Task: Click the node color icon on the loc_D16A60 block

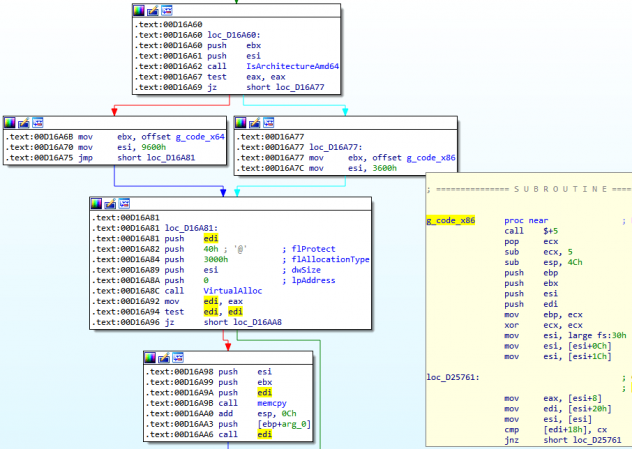Action: click(140, 10)
